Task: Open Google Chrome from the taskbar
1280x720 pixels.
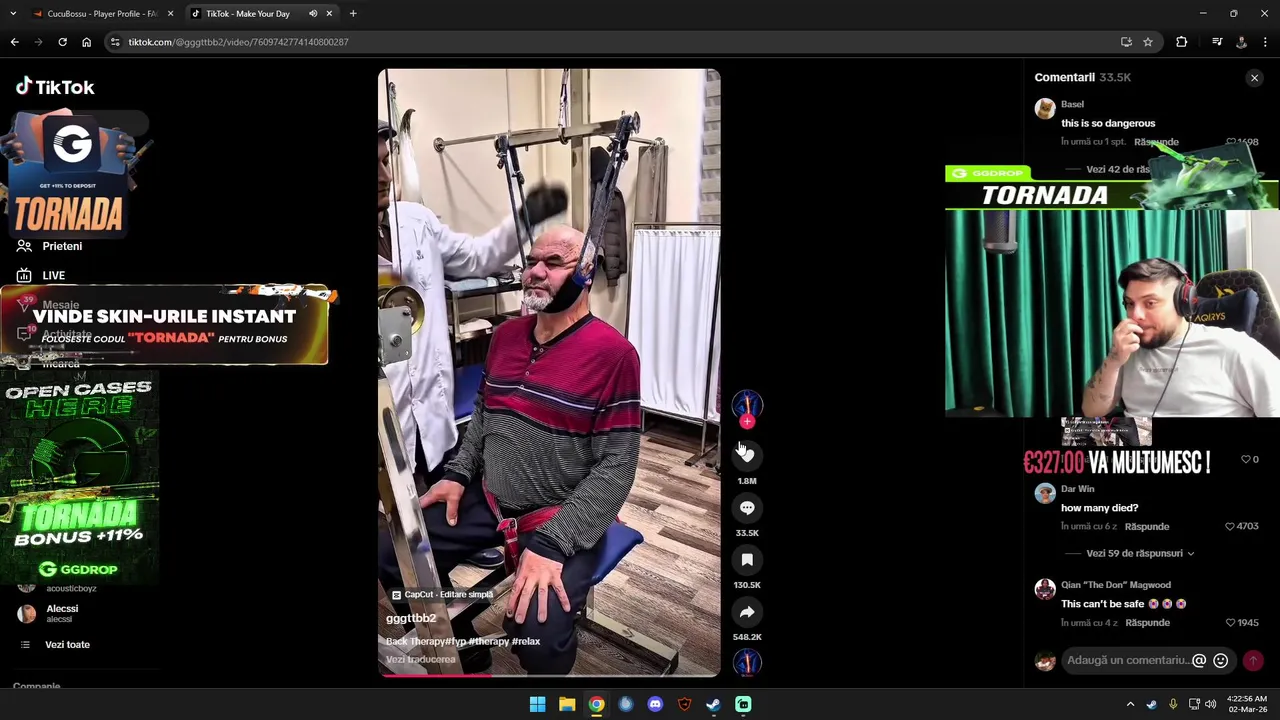Action: click(x=596, y=705)
